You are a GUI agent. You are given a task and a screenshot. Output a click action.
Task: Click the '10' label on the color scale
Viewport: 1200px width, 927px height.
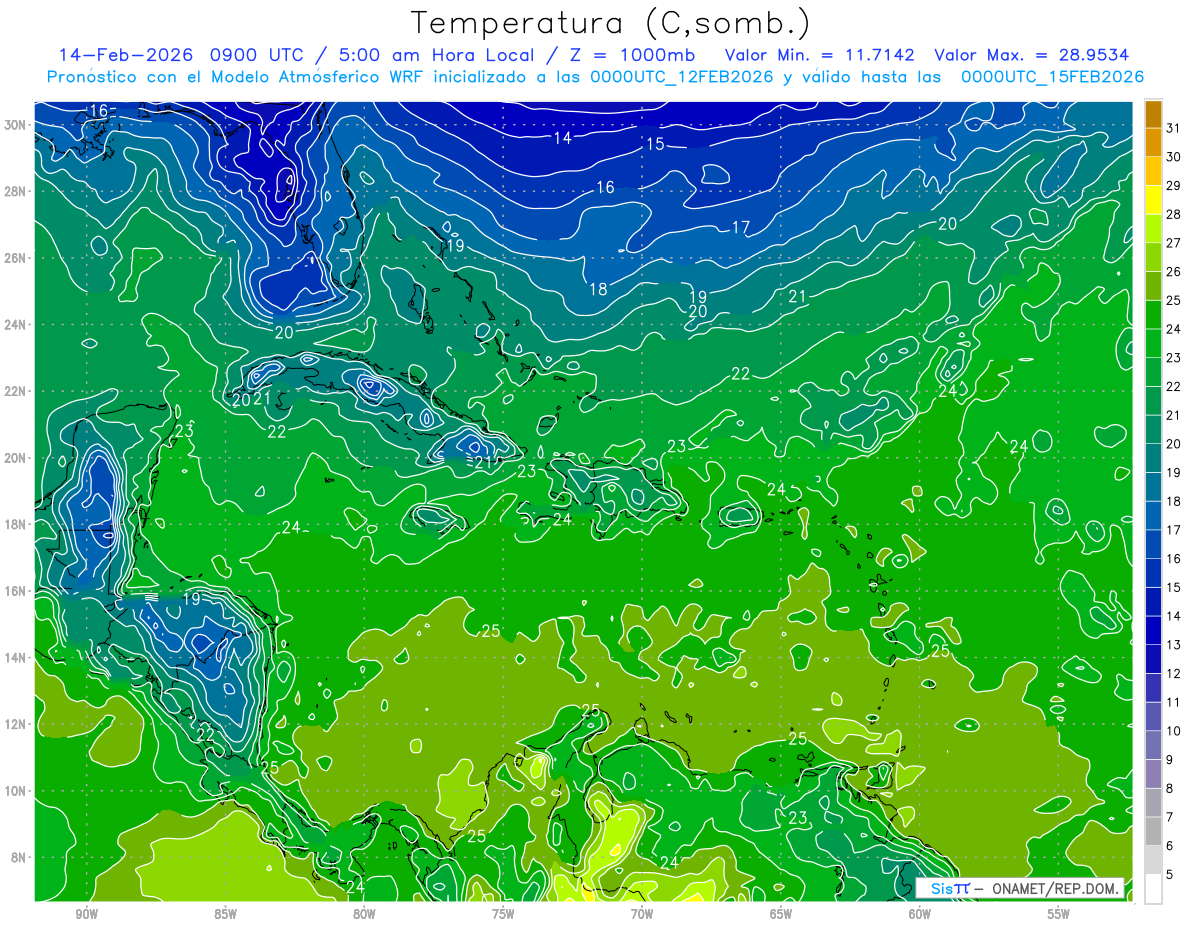click(1174, 732)
